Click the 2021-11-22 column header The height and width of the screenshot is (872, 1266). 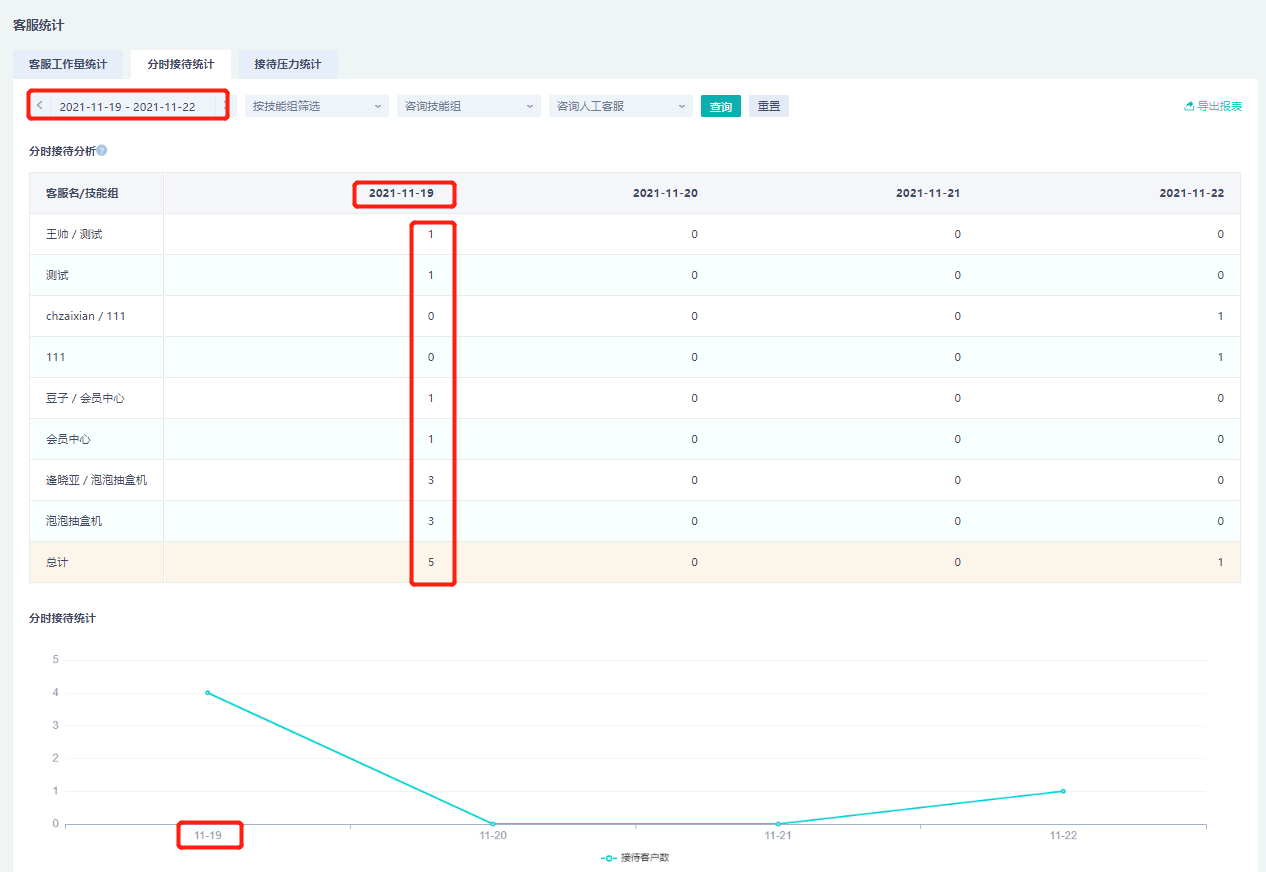coord(1192,193)
